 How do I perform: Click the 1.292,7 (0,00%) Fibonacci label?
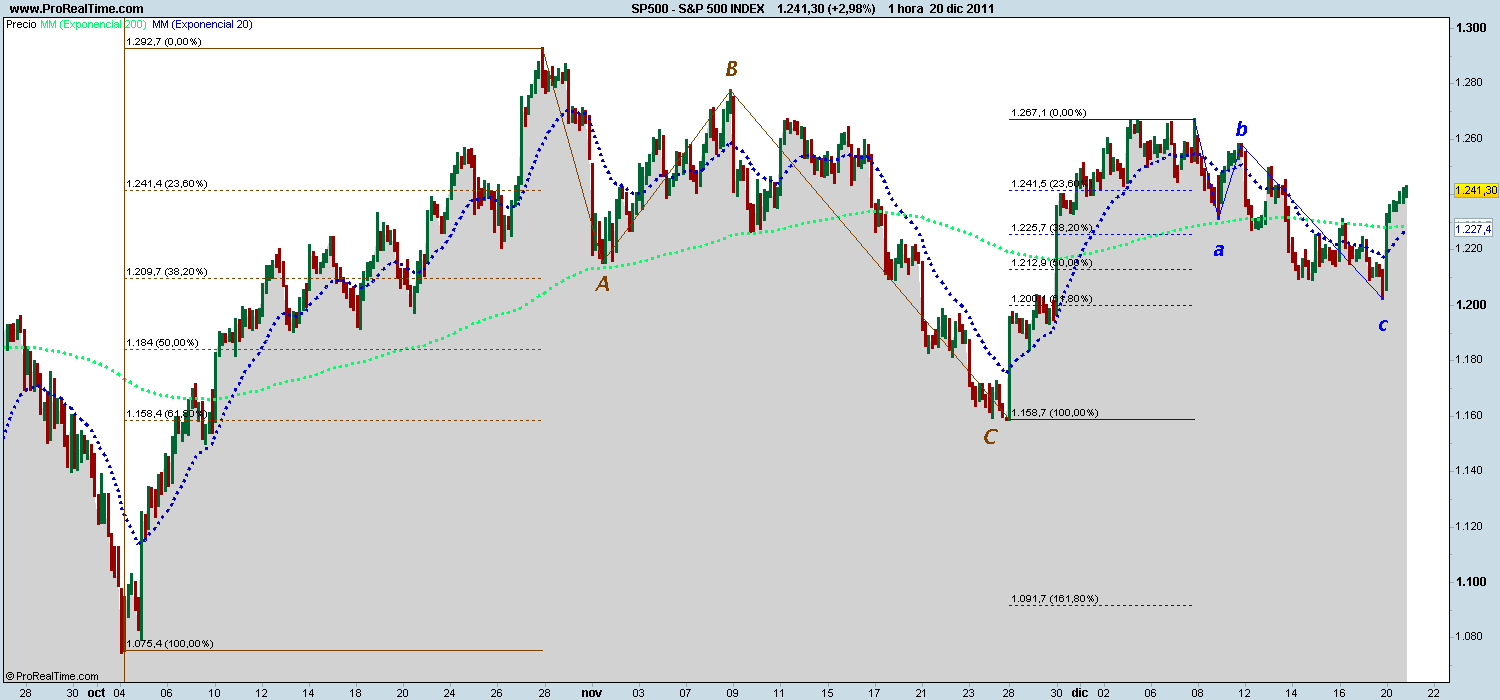click(164, 42)
